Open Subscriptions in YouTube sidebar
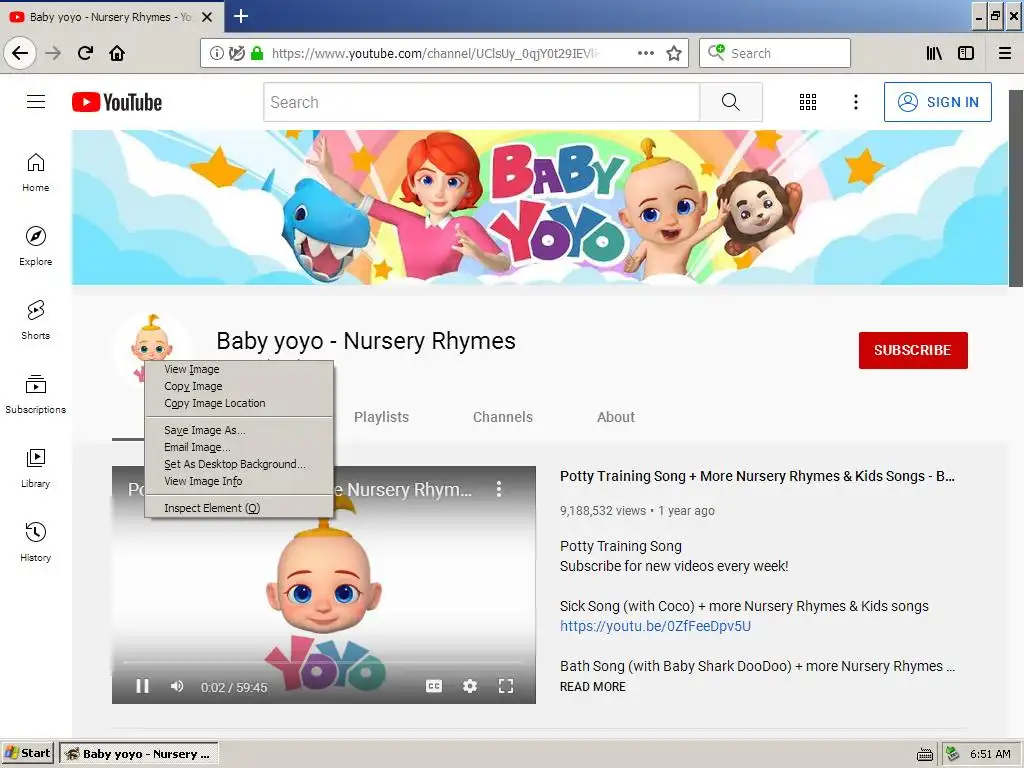The image size is (1024, 768). click(x=36, y=394)
